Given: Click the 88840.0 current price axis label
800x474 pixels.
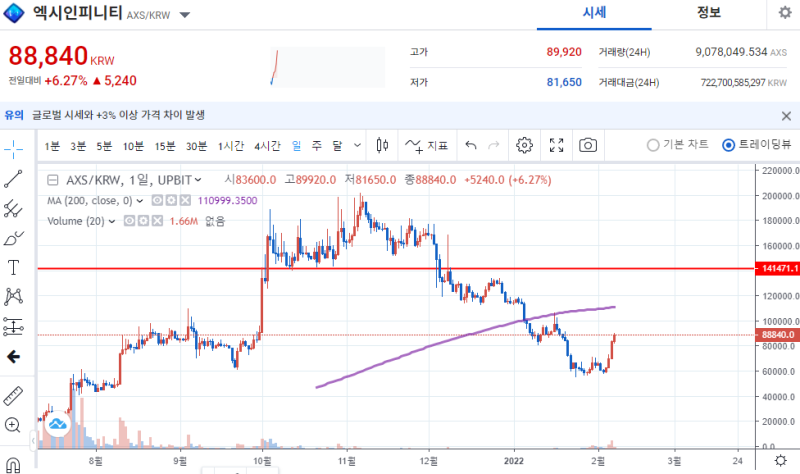Looking at the screenshot, I should pyautogui.click(x=778, y=335).
